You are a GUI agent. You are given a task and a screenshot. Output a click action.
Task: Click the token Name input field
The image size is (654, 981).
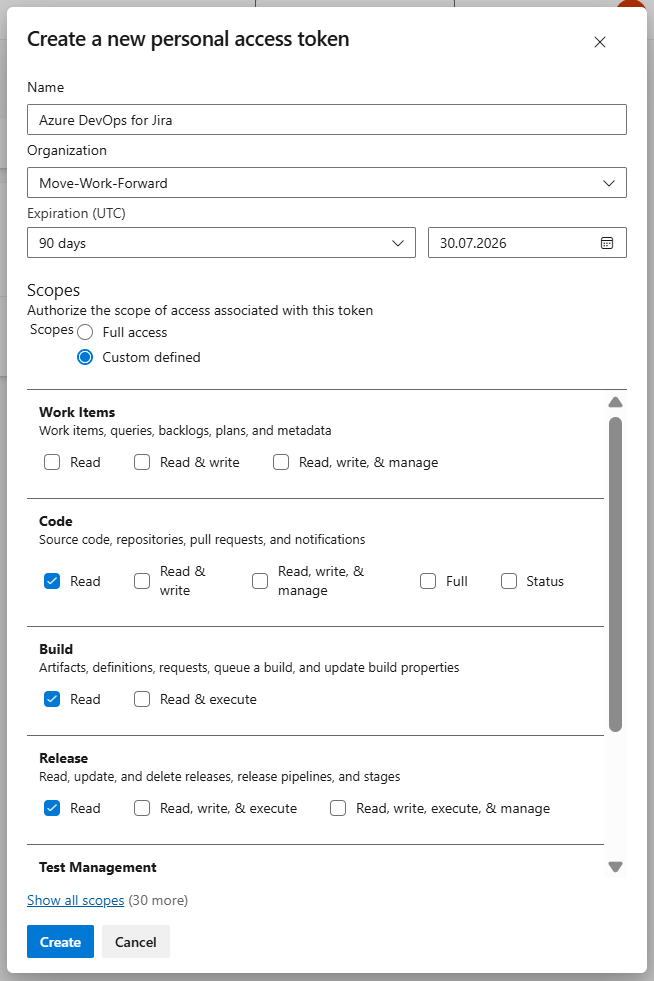[327, 119]
